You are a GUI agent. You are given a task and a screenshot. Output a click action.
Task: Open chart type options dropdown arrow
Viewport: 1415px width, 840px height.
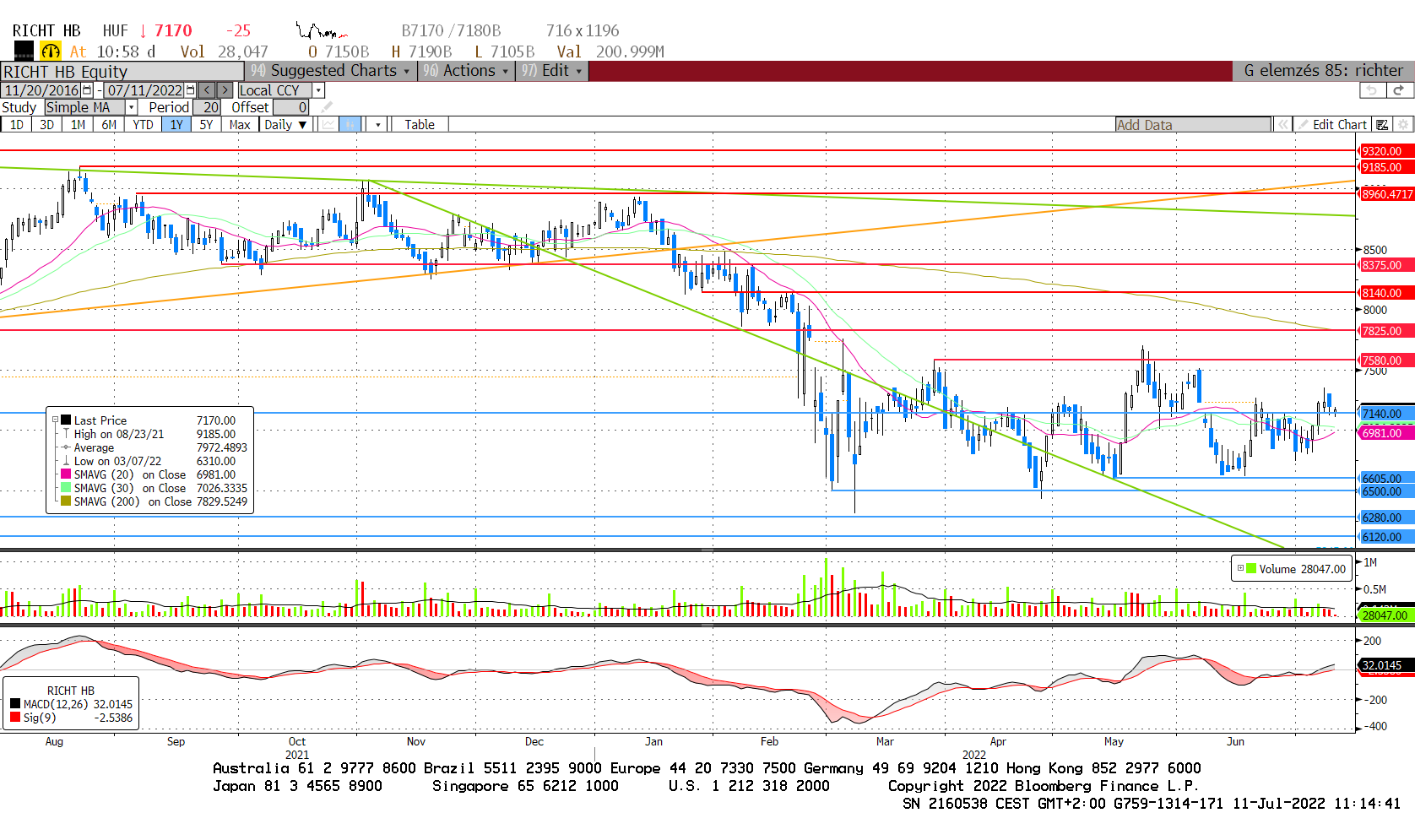tap(378, 125)
